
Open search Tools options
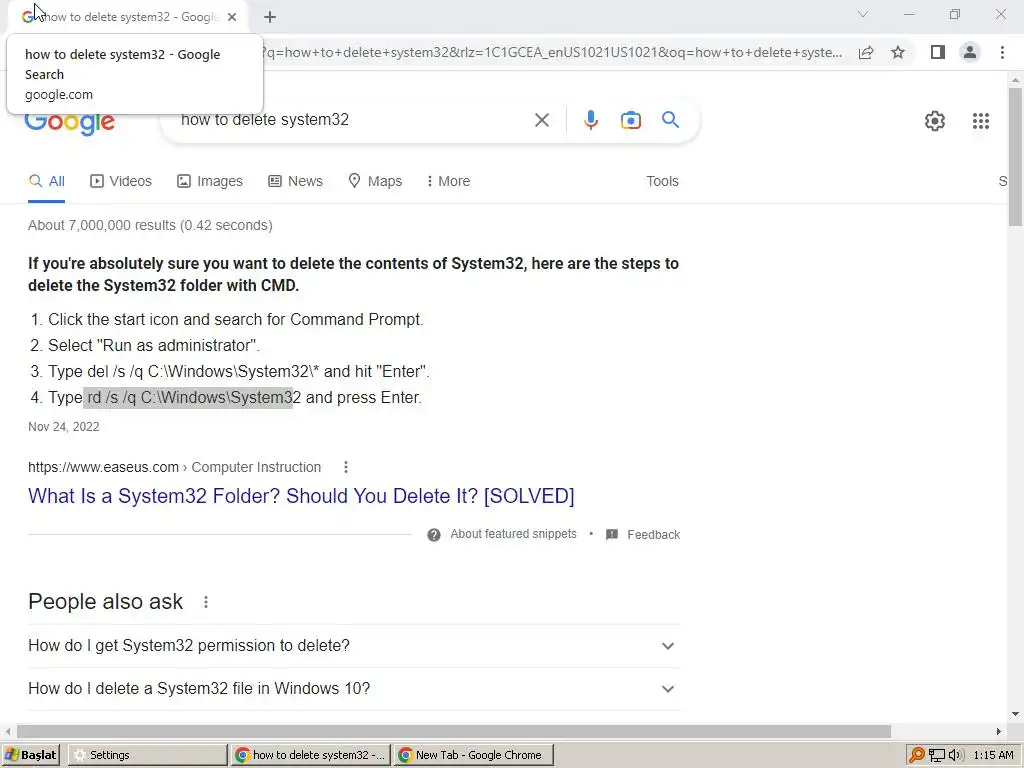pyautogui.click(x=662, y=181)
